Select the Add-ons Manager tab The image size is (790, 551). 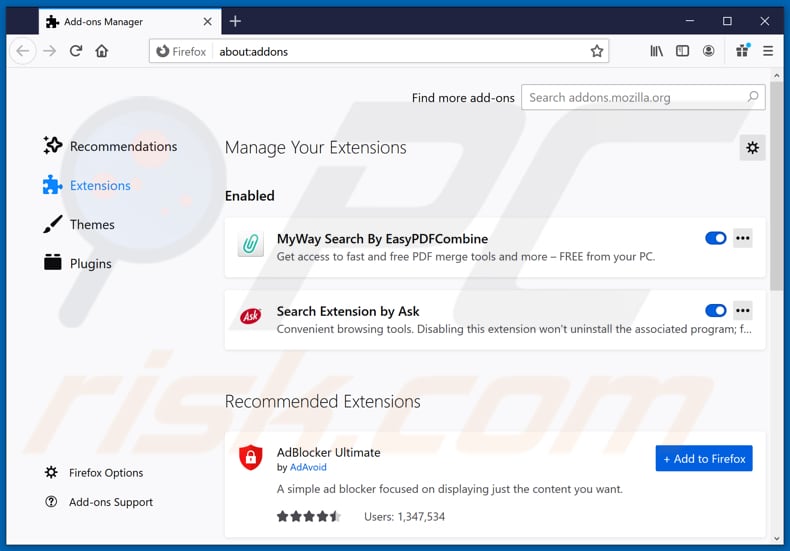tap(129, 22)
